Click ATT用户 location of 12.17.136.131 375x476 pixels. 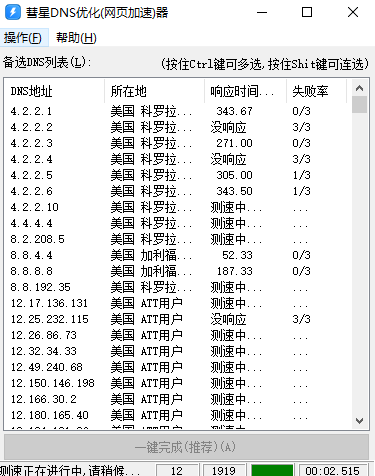[x=161, y=303]
